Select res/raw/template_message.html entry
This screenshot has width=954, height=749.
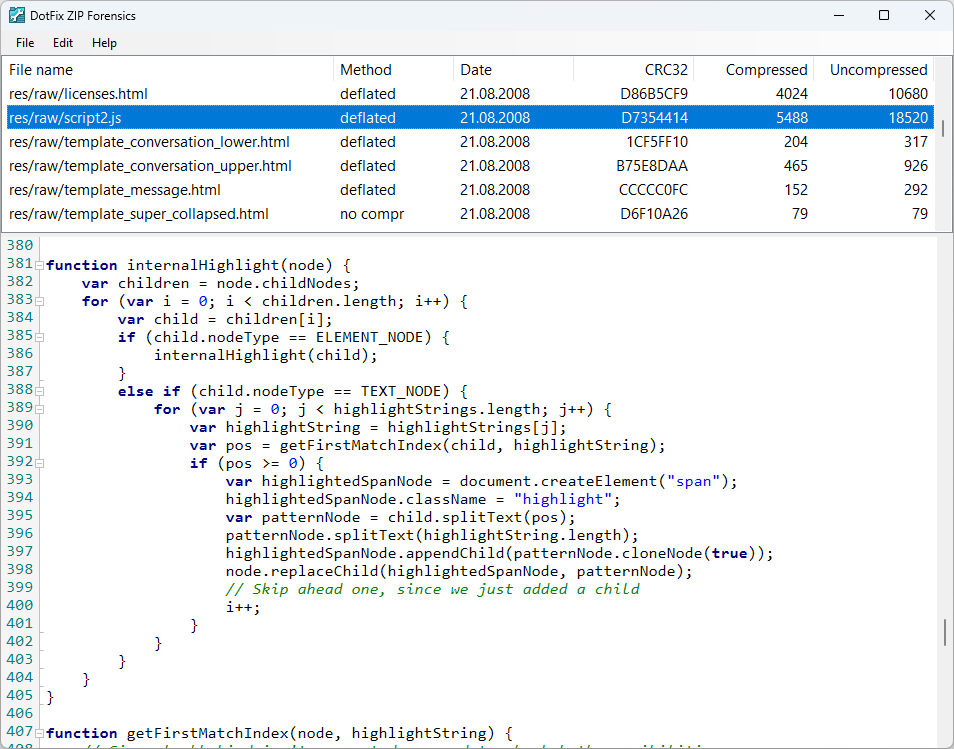pos(470,190)
